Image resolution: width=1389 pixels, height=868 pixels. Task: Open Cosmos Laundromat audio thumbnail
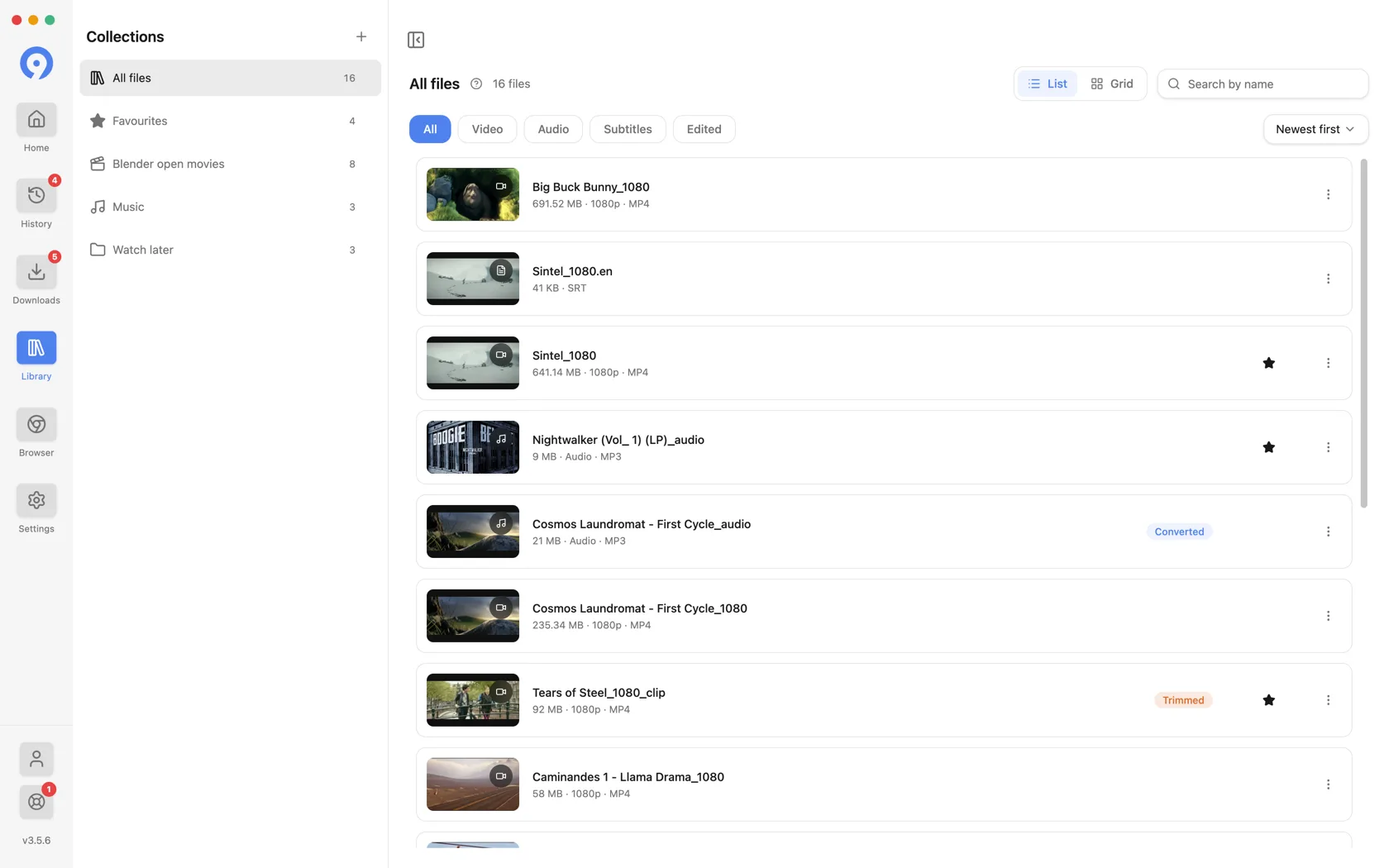pos(473,532)
